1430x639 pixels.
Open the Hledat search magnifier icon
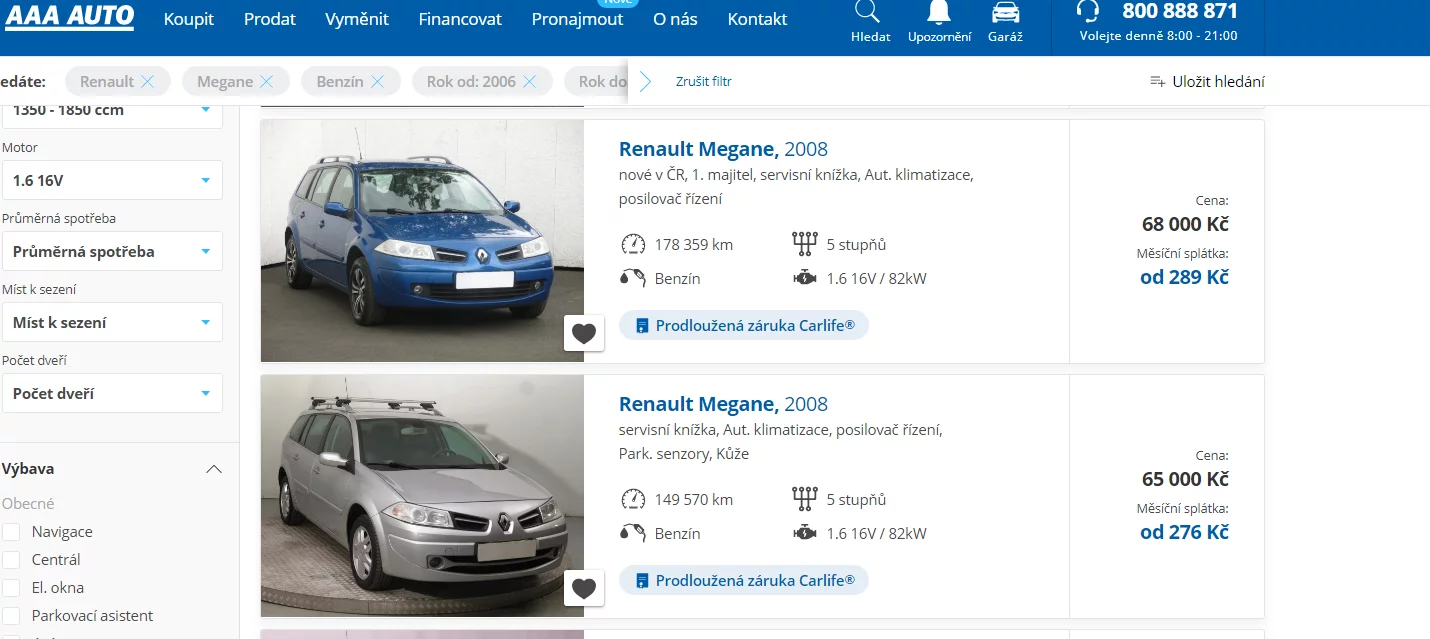[869, 11]
